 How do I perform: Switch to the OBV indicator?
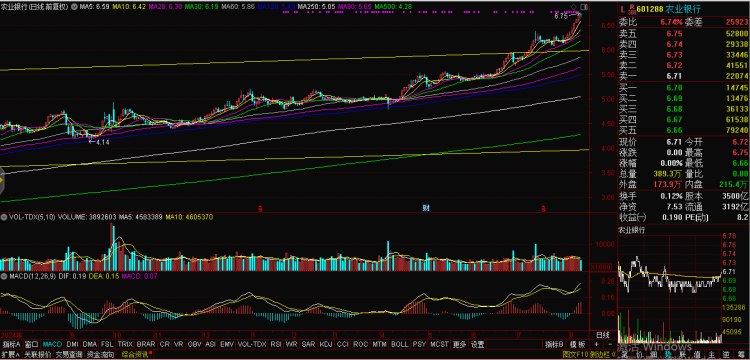pyautogui.click(x=195, y=344)
